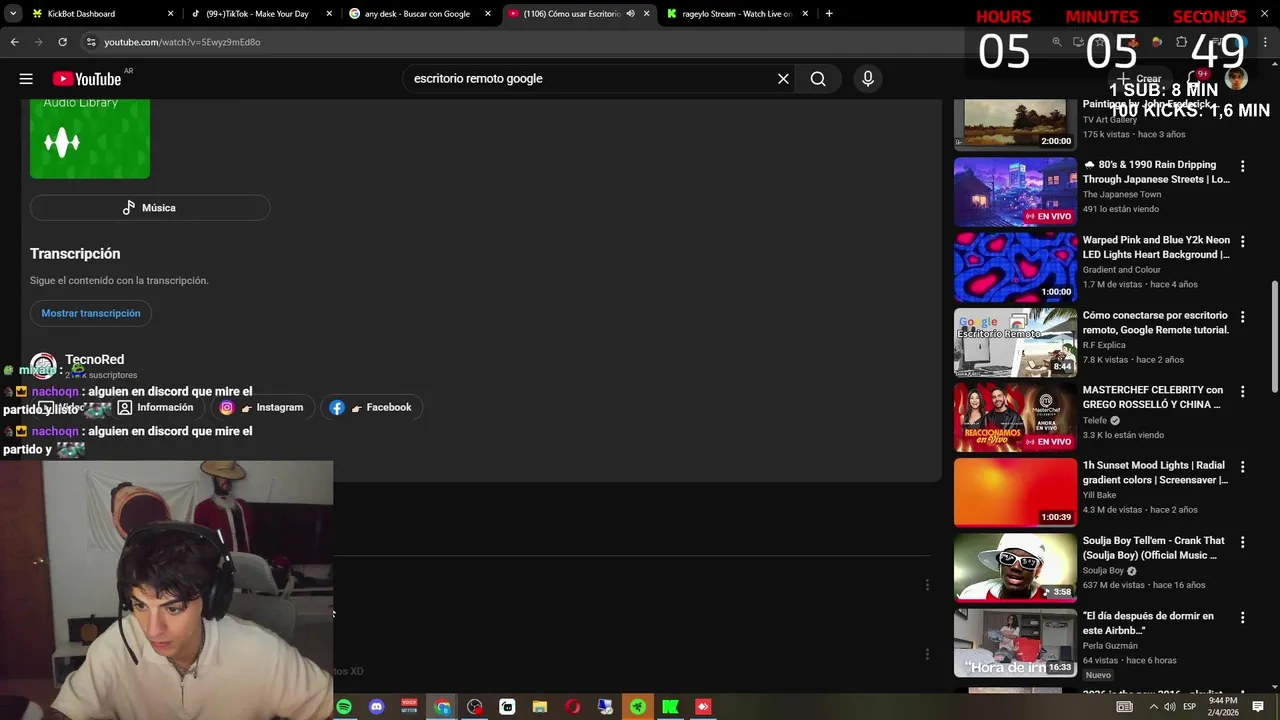Viewport: 1280px width, 720px height.
Task: Open TecnoRed's Facebook link
Action: point(373,407)
